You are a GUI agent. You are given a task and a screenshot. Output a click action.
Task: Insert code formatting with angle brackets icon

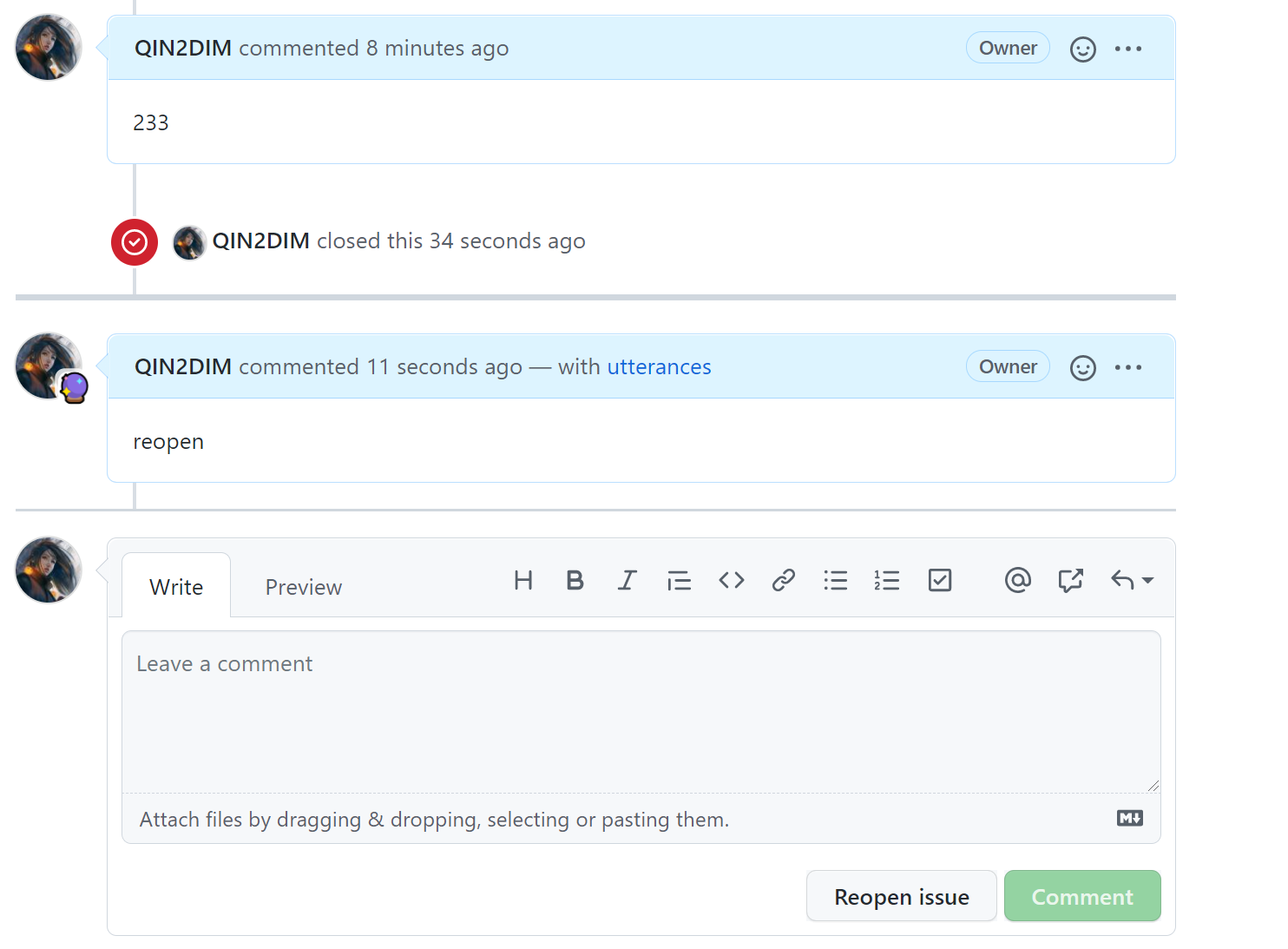(x=731, y=580)
